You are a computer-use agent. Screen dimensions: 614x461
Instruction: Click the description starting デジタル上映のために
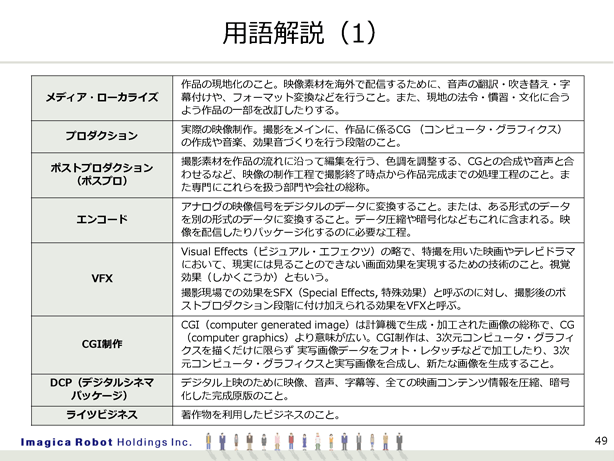376,389
